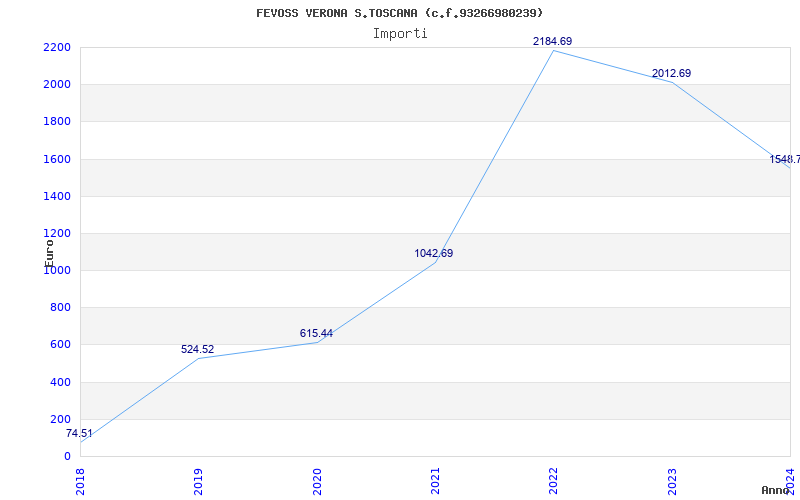Click the 400 y-axis tick label

[60, 383]
